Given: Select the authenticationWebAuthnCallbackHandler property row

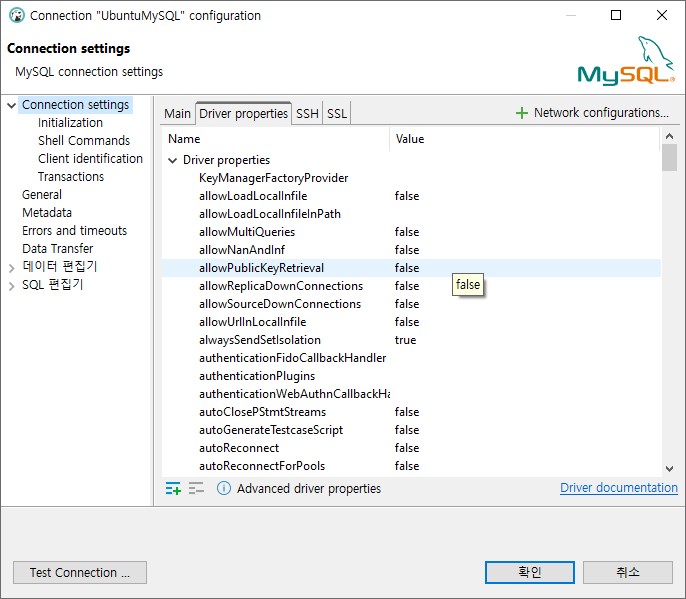Looking at the screenshot, I should (x=411, y=394).
